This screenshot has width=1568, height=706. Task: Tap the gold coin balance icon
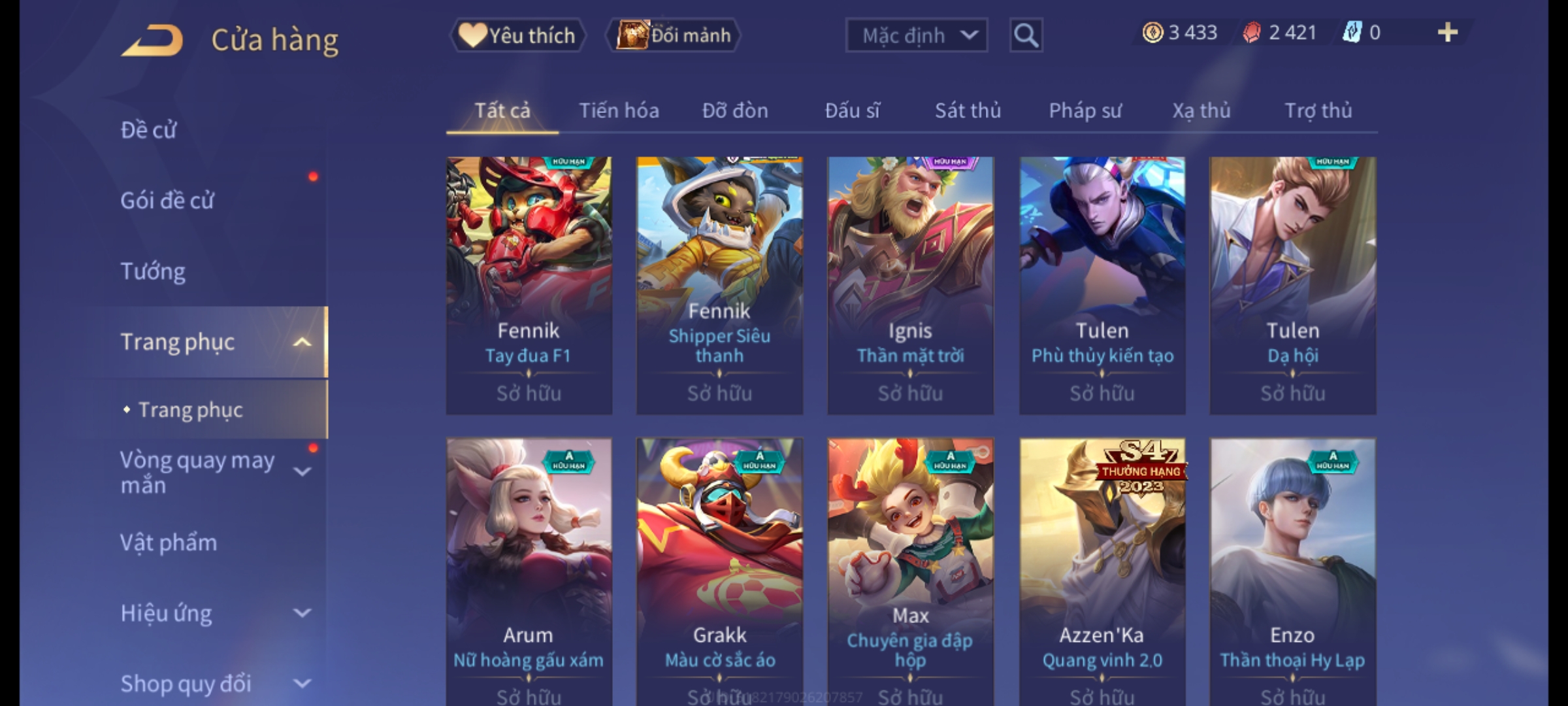point(1152,33)
